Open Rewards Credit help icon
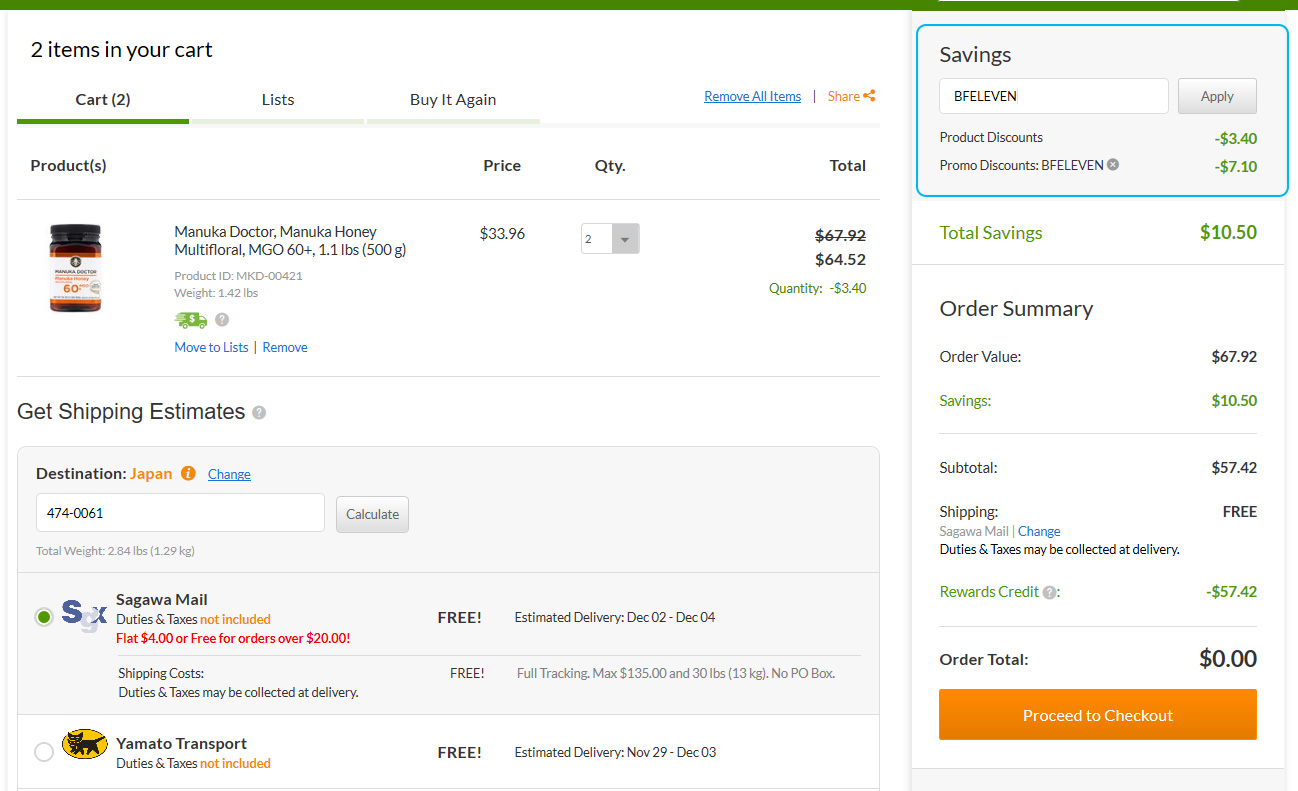The height and width of the screenshot is (791, 1298). pyautogui.click(x=1049, y=592)
